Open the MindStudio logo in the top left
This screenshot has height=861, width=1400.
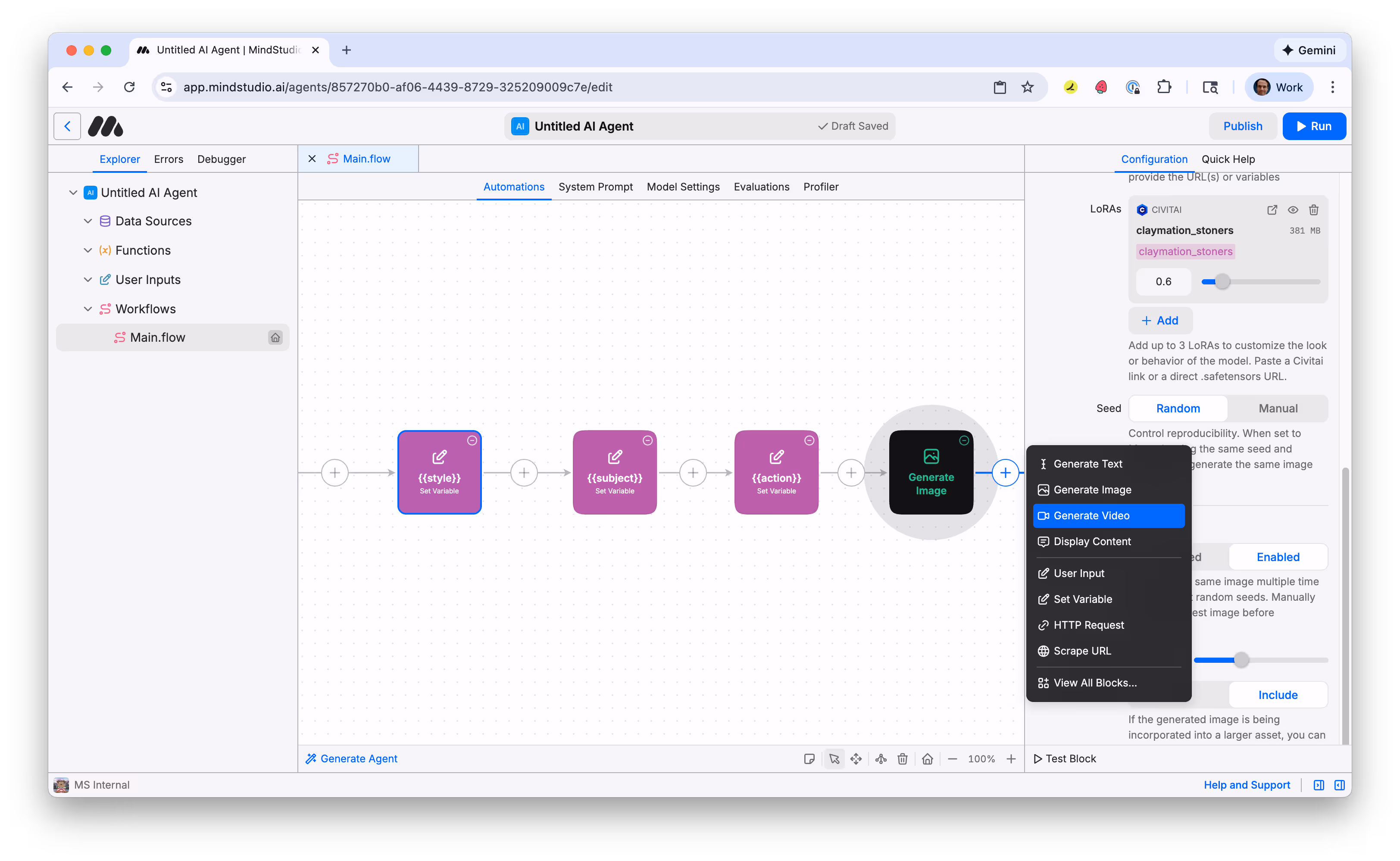(x=105, y=126)
